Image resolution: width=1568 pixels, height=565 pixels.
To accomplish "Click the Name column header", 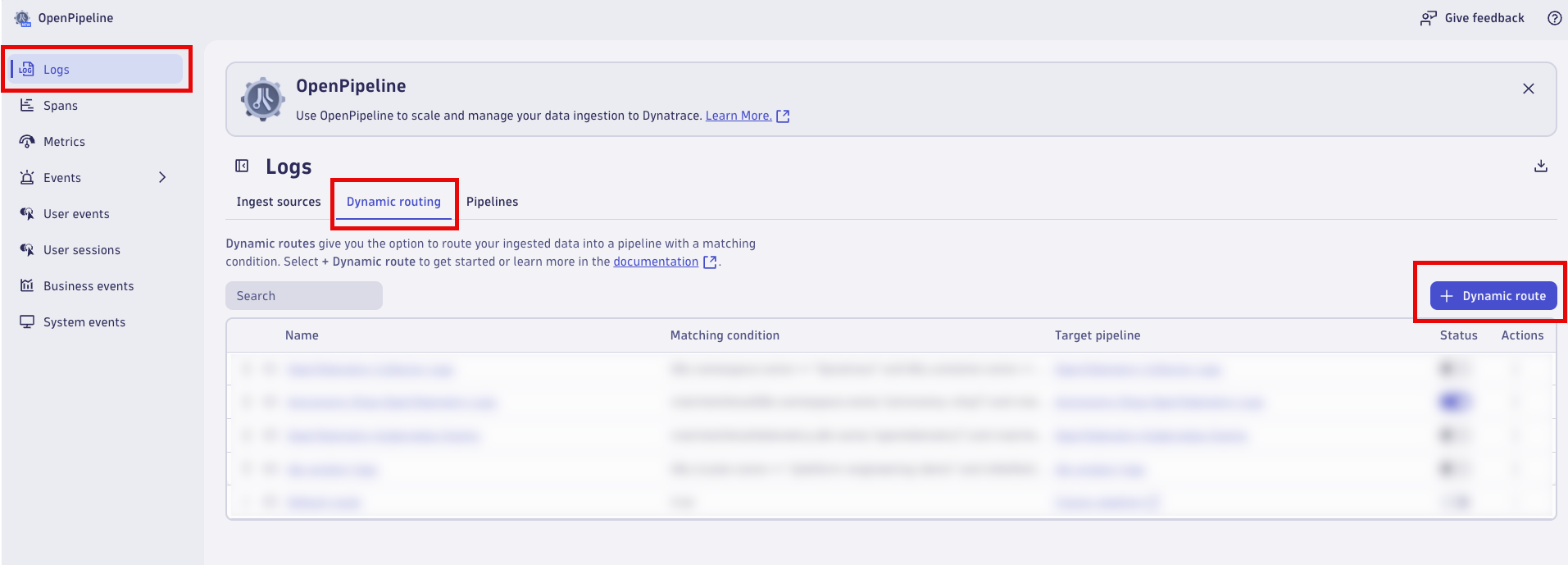I will [x=302, y=335].
